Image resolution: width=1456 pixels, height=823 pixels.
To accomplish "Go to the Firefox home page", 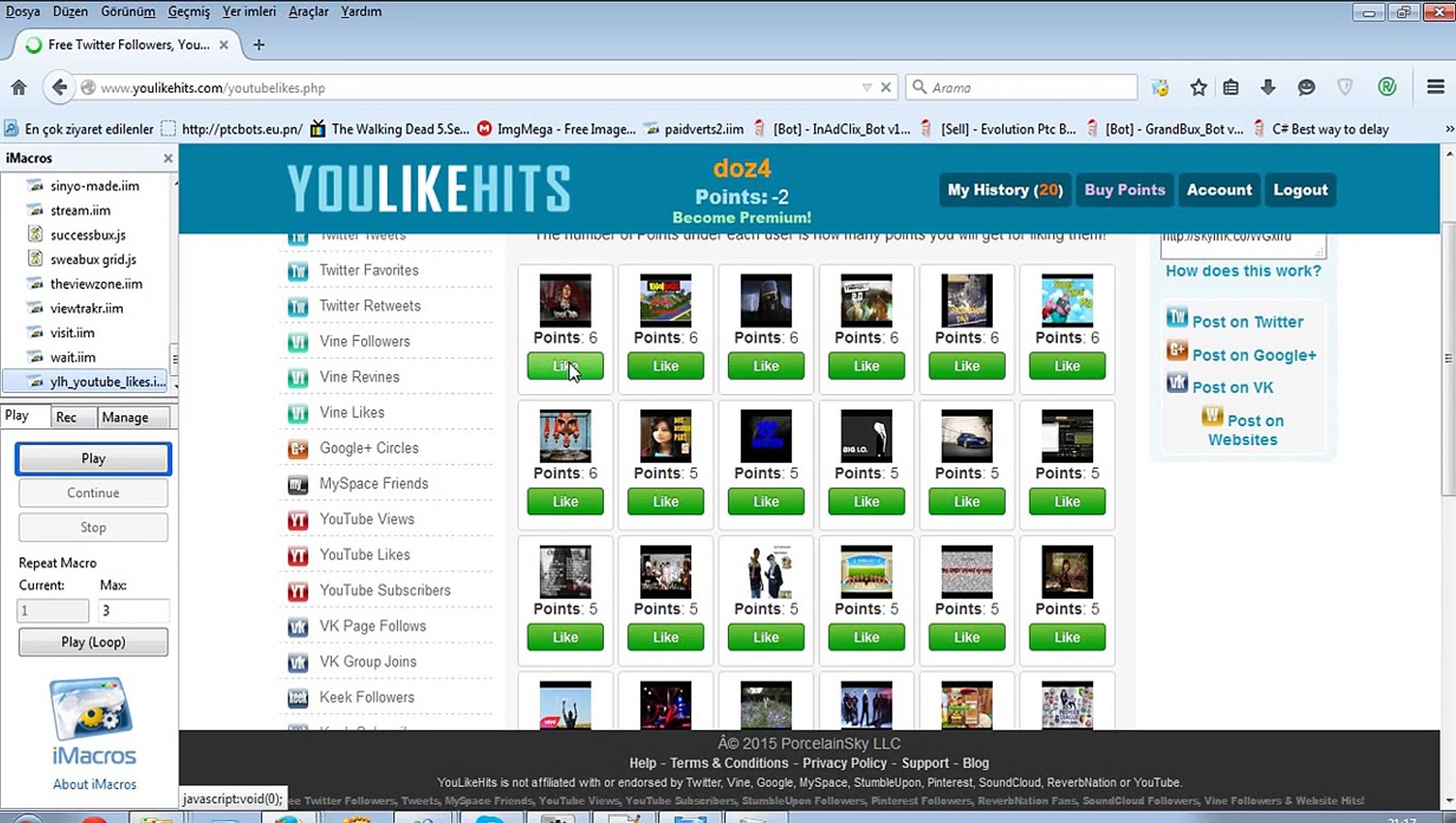I will (19, 88).
